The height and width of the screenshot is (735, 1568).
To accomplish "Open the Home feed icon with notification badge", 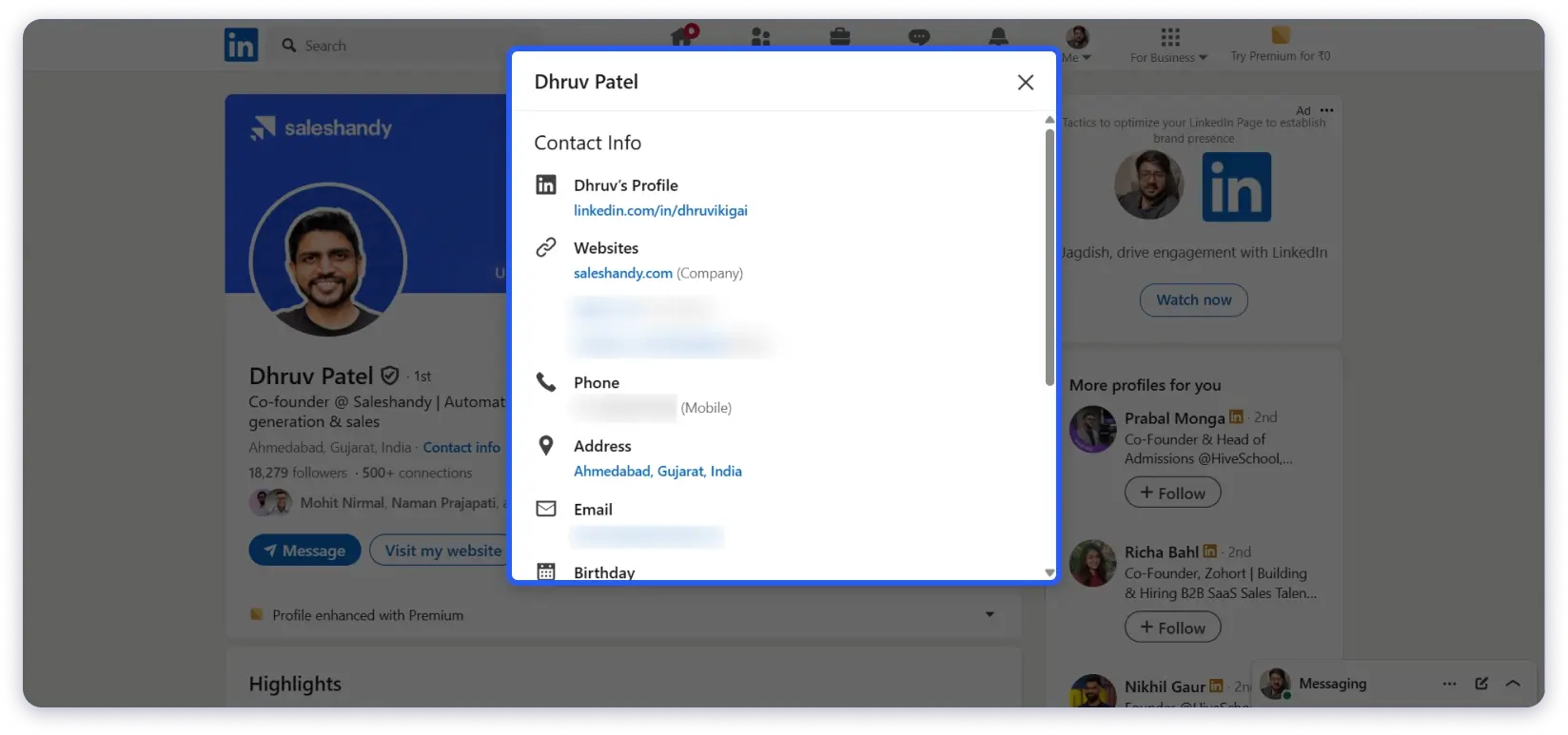I will [684, 36].
